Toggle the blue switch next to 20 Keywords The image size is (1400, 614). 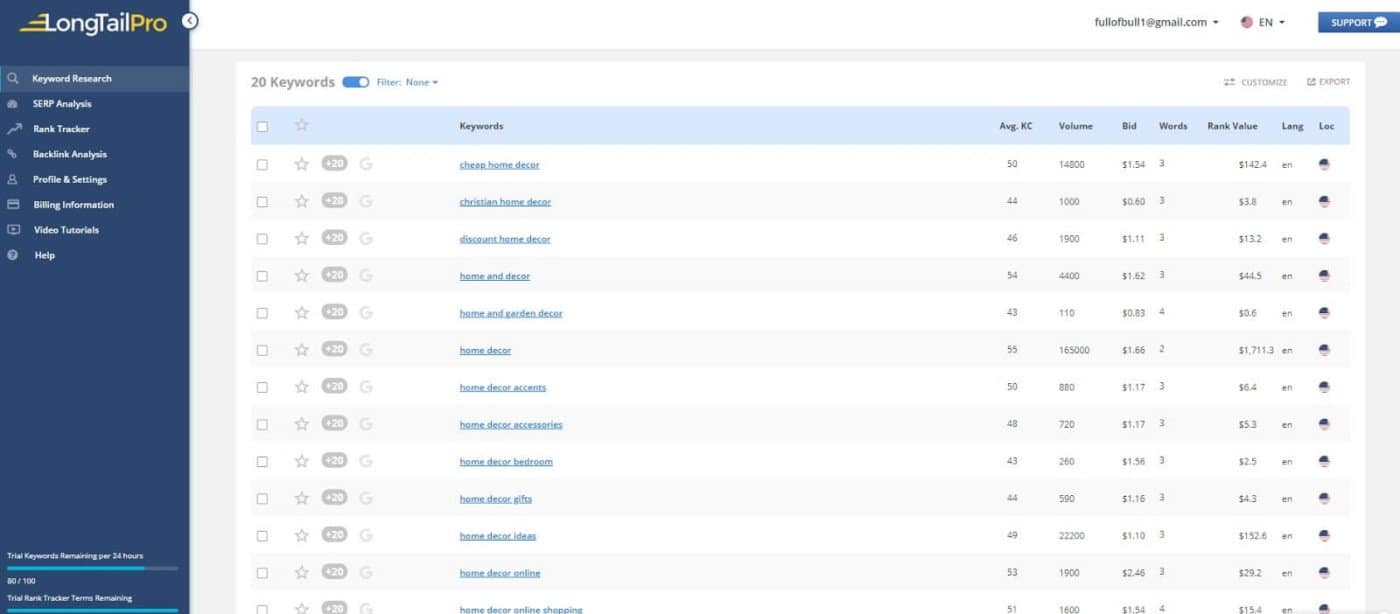coord(355,82)
